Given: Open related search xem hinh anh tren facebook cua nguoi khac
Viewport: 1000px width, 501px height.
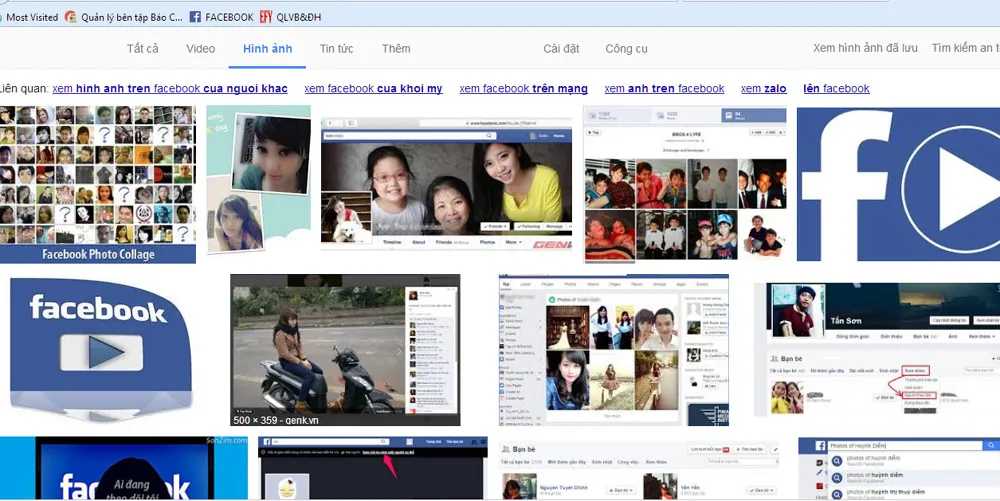Looking at the screenshot, I should tap(170, 89).
